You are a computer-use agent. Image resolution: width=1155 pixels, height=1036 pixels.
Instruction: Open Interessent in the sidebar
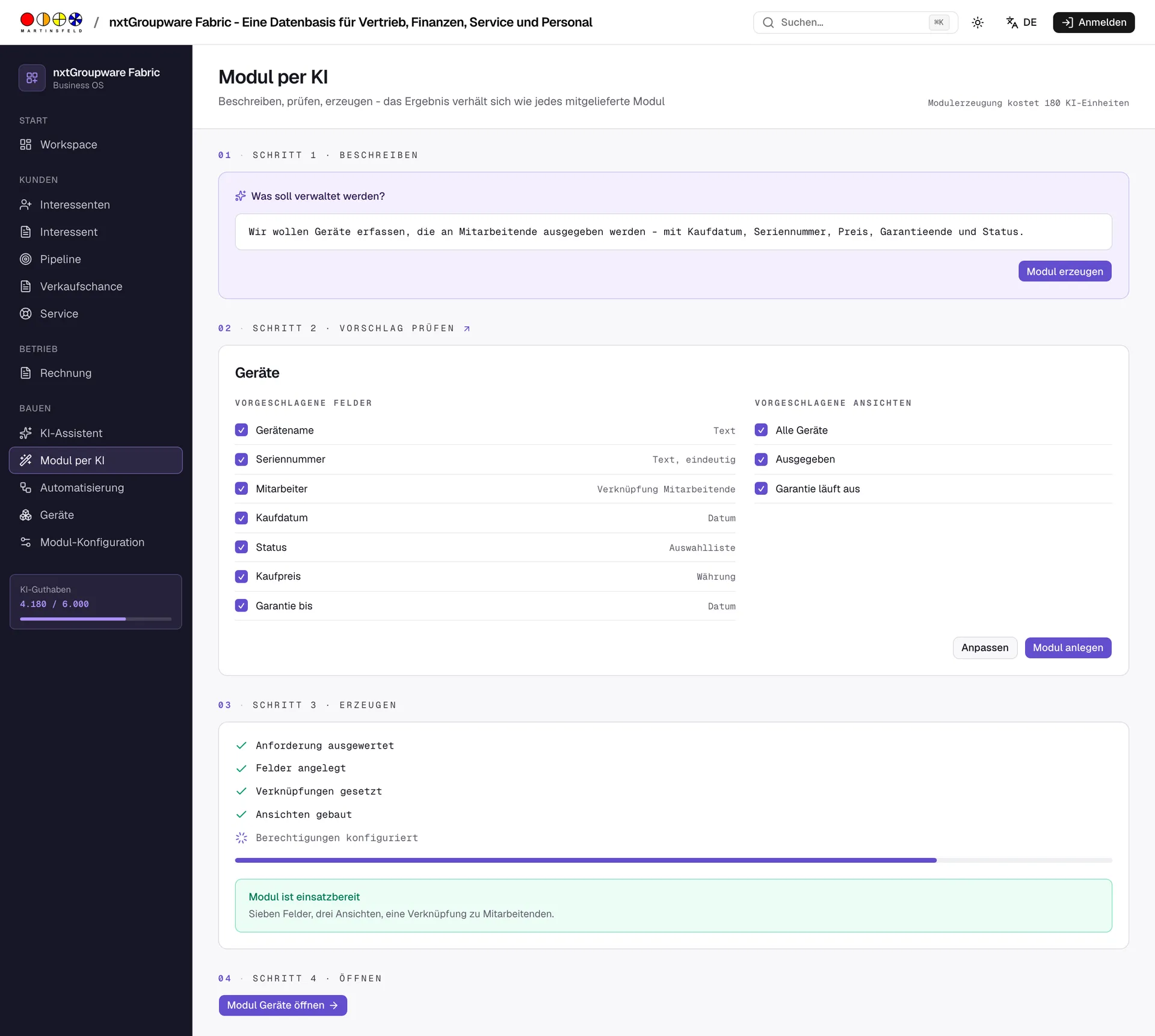[x=96, y=232]
